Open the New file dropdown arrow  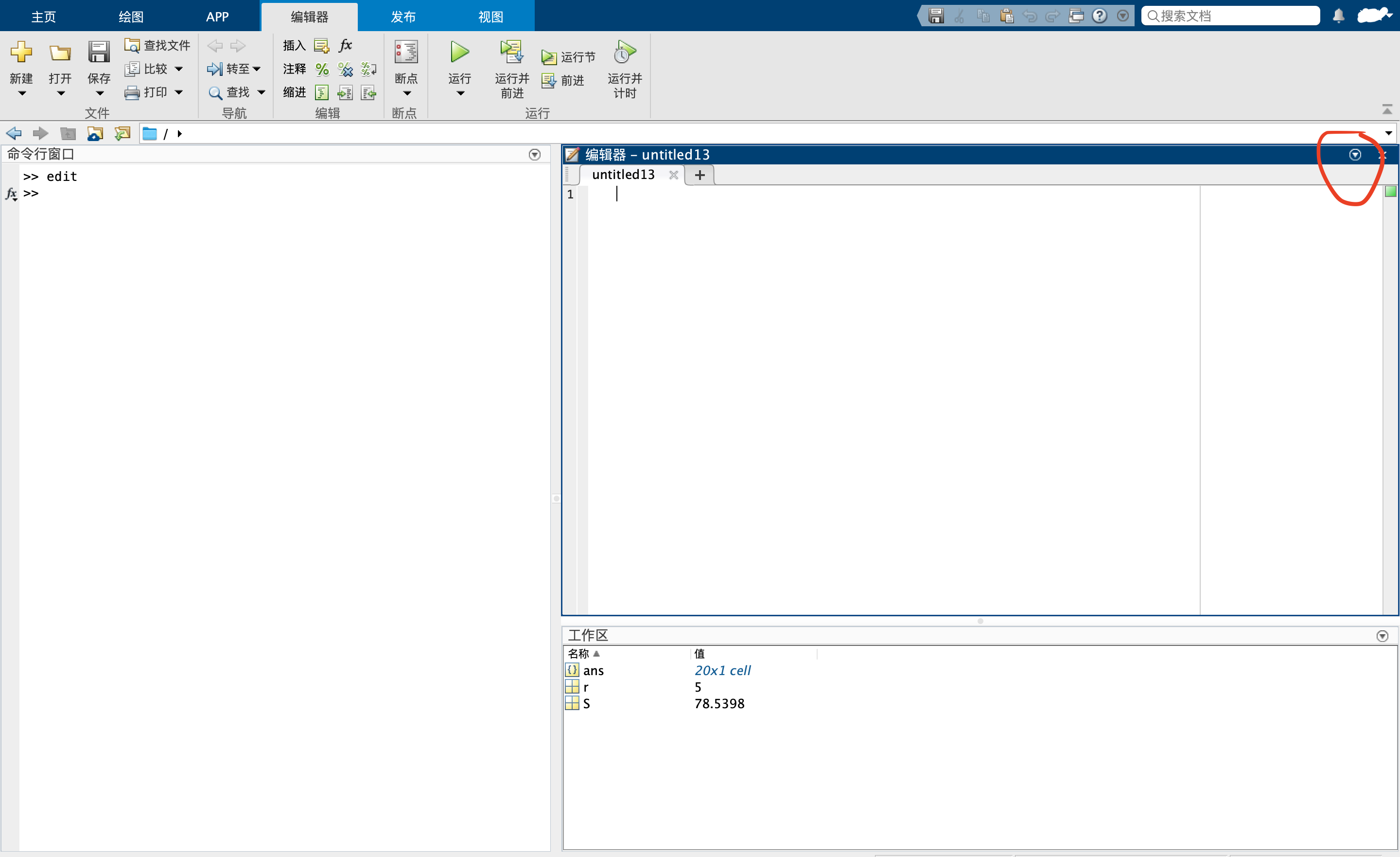[21, 93]
